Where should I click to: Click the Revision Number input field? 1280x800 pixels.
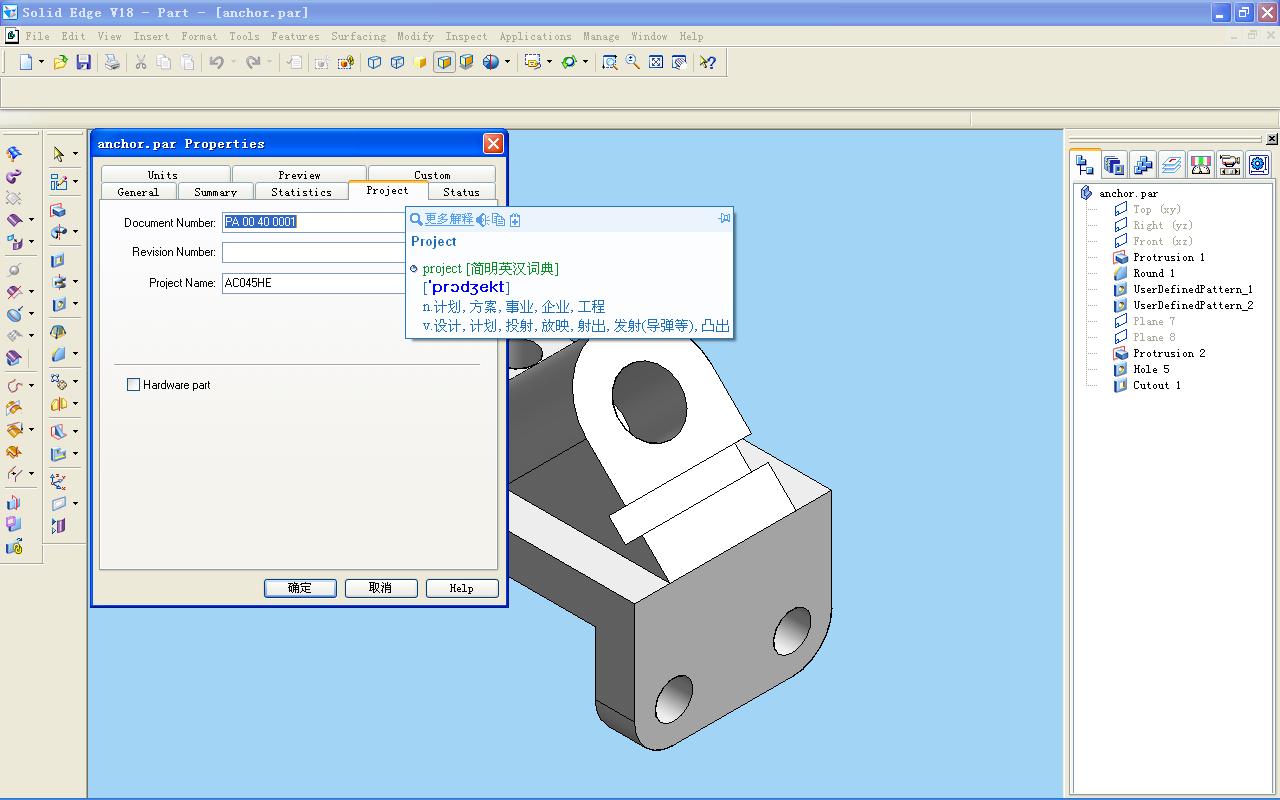pos(314,252)
